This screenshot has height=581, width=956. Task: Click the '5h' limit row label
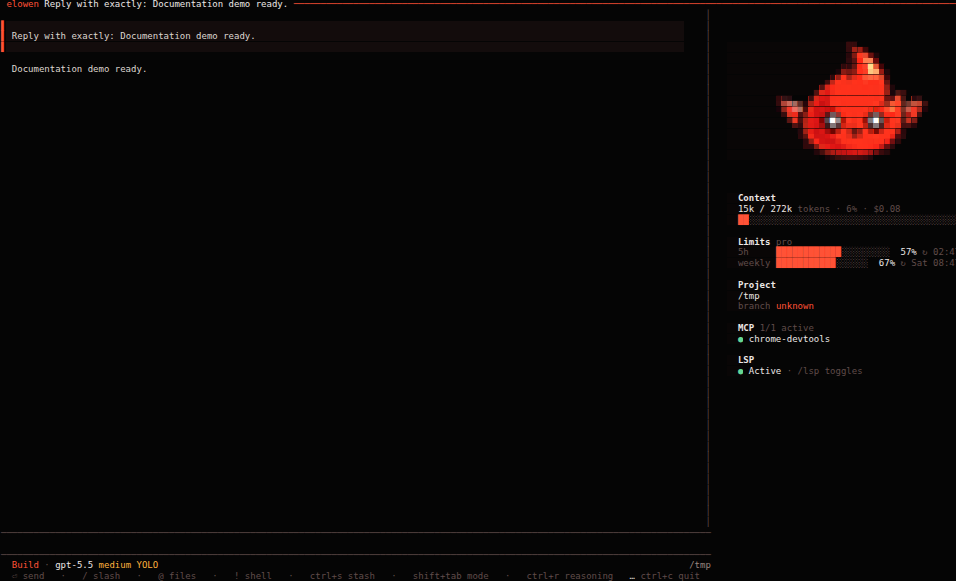pyautogui.click(x=743, y=252)
